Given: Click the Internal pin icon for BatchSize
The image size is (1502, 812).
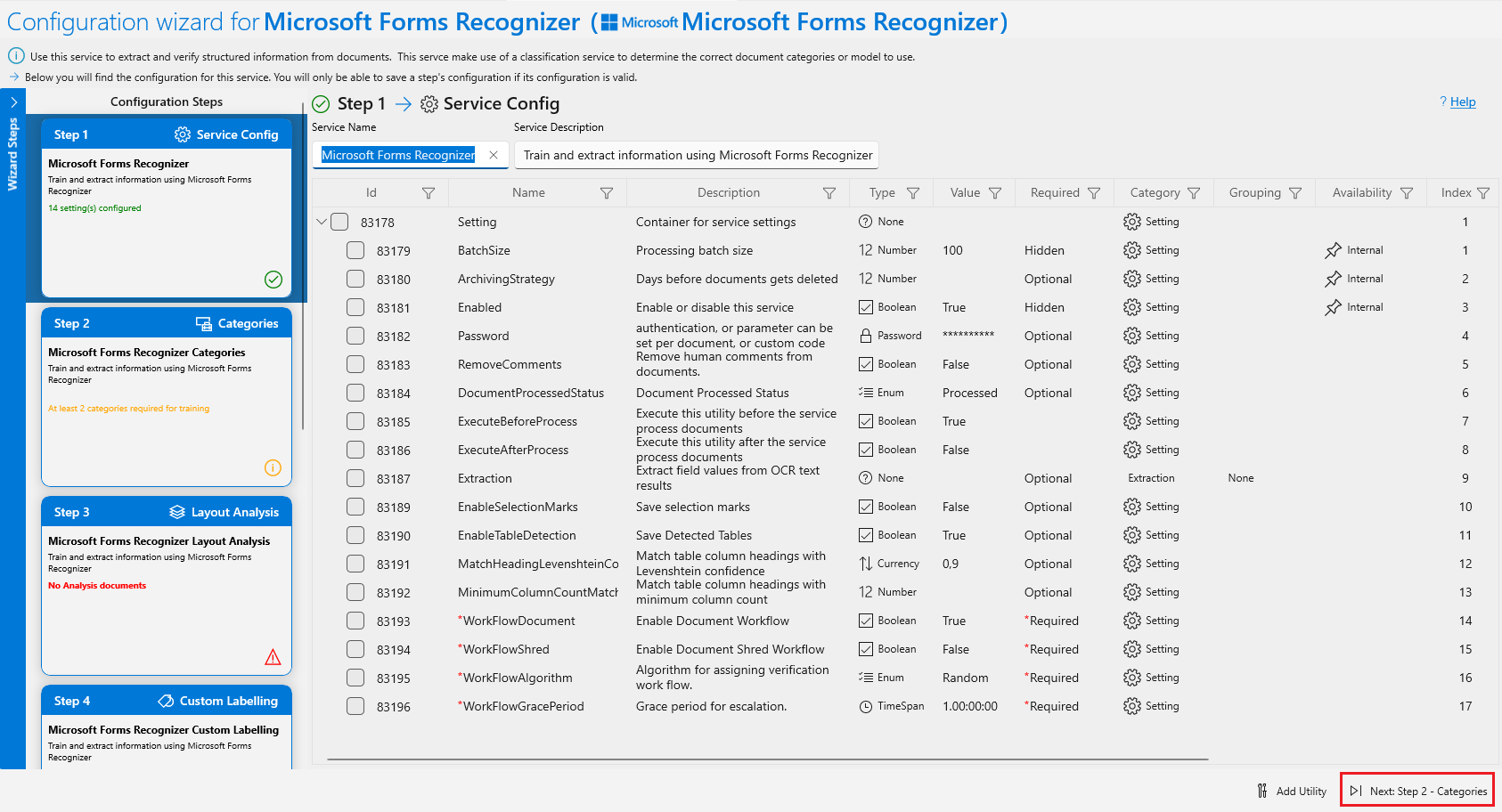Looking at the screenshot, I should point(1333,251).
